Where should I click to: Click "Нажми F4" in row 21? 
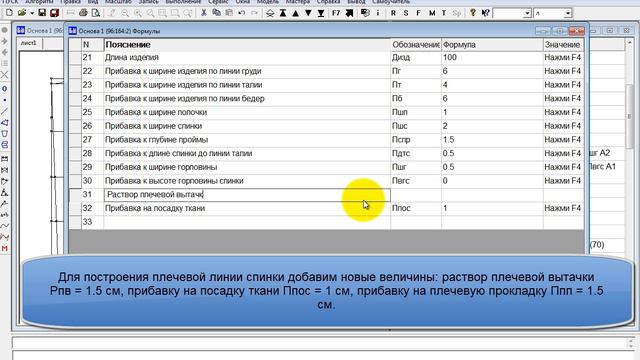[563, 58]
